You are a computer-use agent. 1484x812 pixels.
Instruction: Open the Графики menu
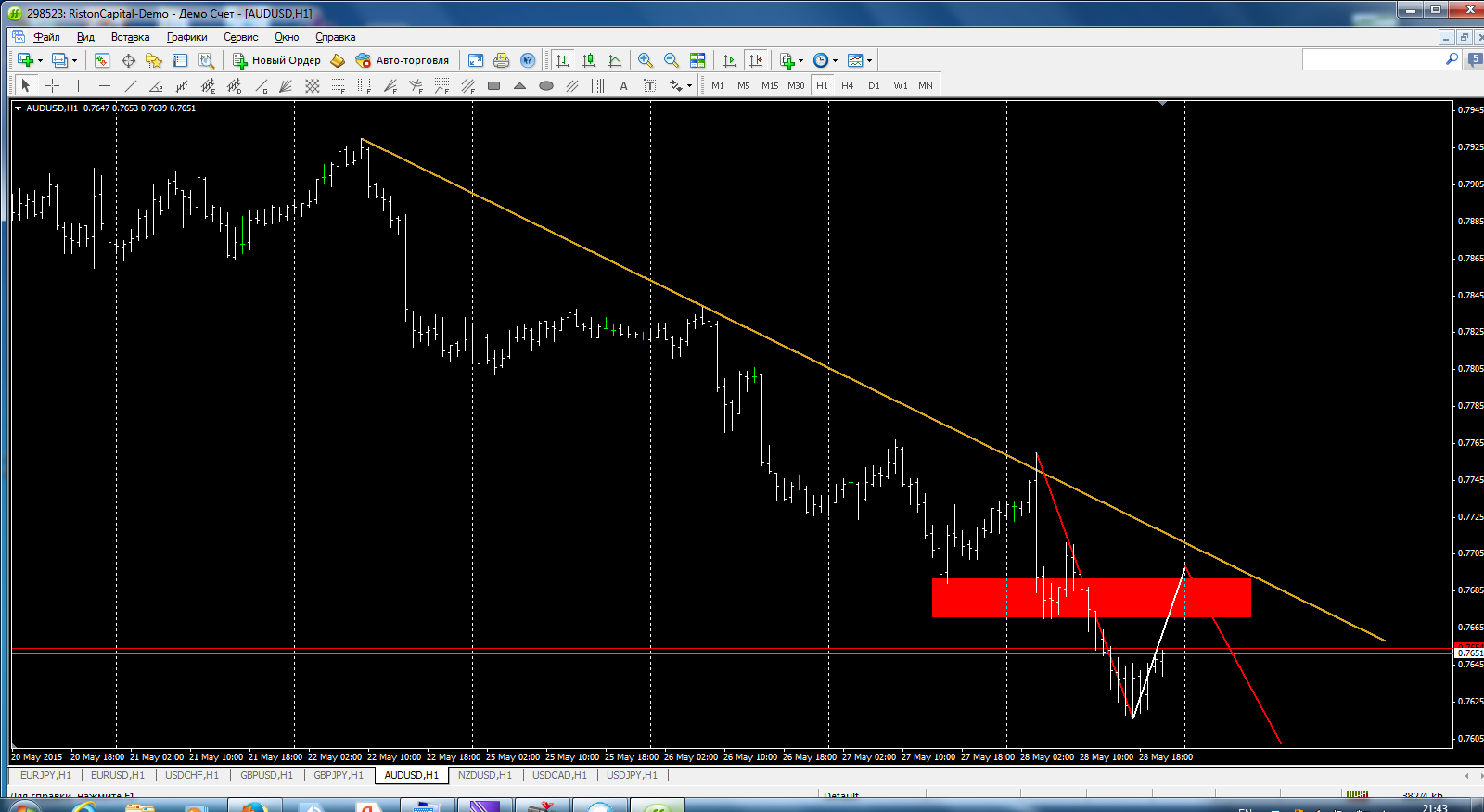click(186, 37)
